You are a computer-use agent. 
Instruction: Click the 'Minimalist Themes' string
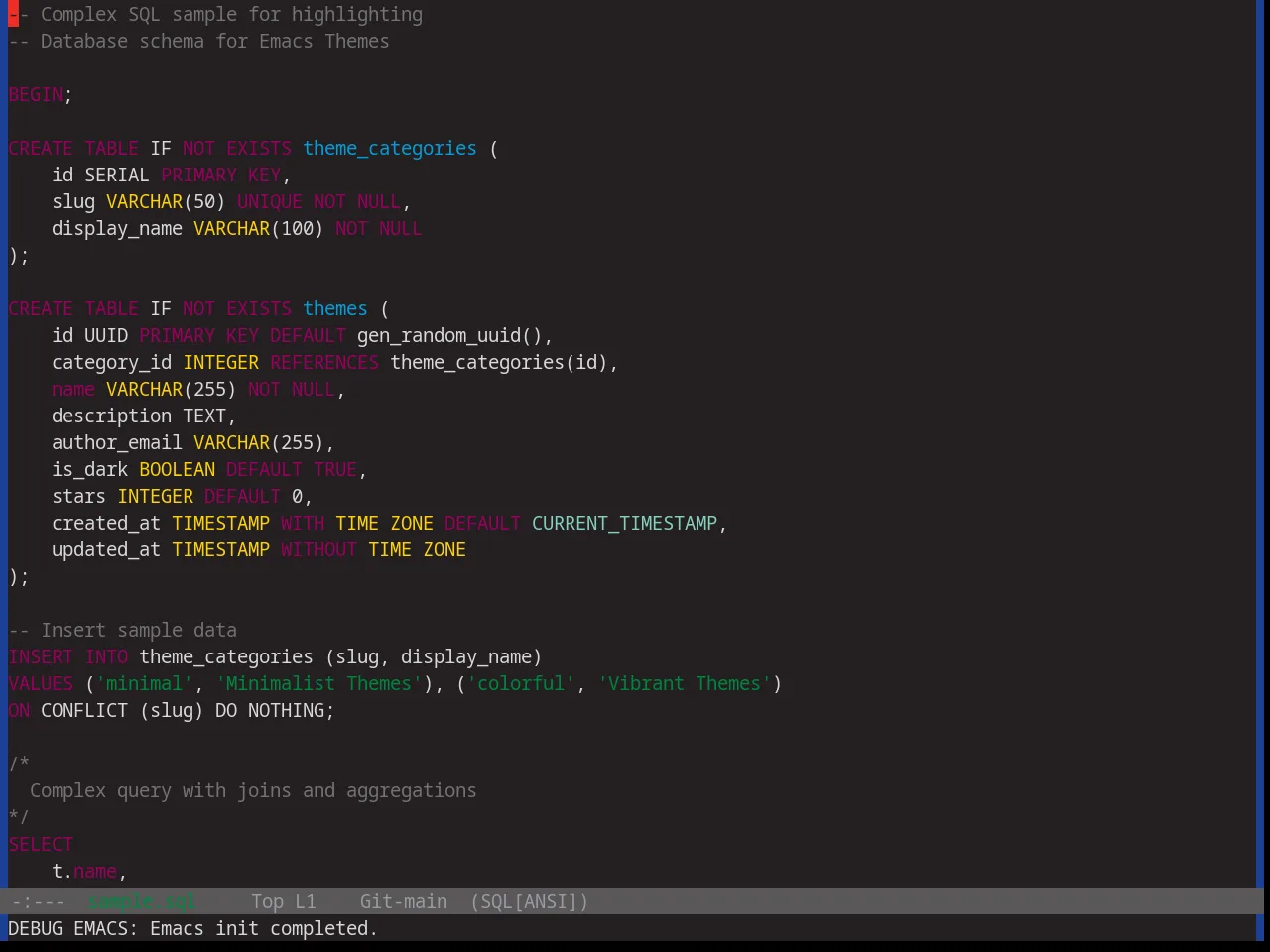318,684
